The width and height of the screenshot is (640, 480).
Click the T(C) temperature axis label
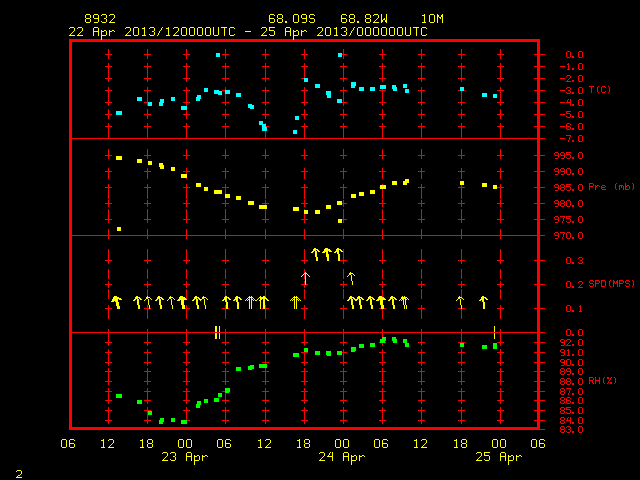(x=600, y=90)
